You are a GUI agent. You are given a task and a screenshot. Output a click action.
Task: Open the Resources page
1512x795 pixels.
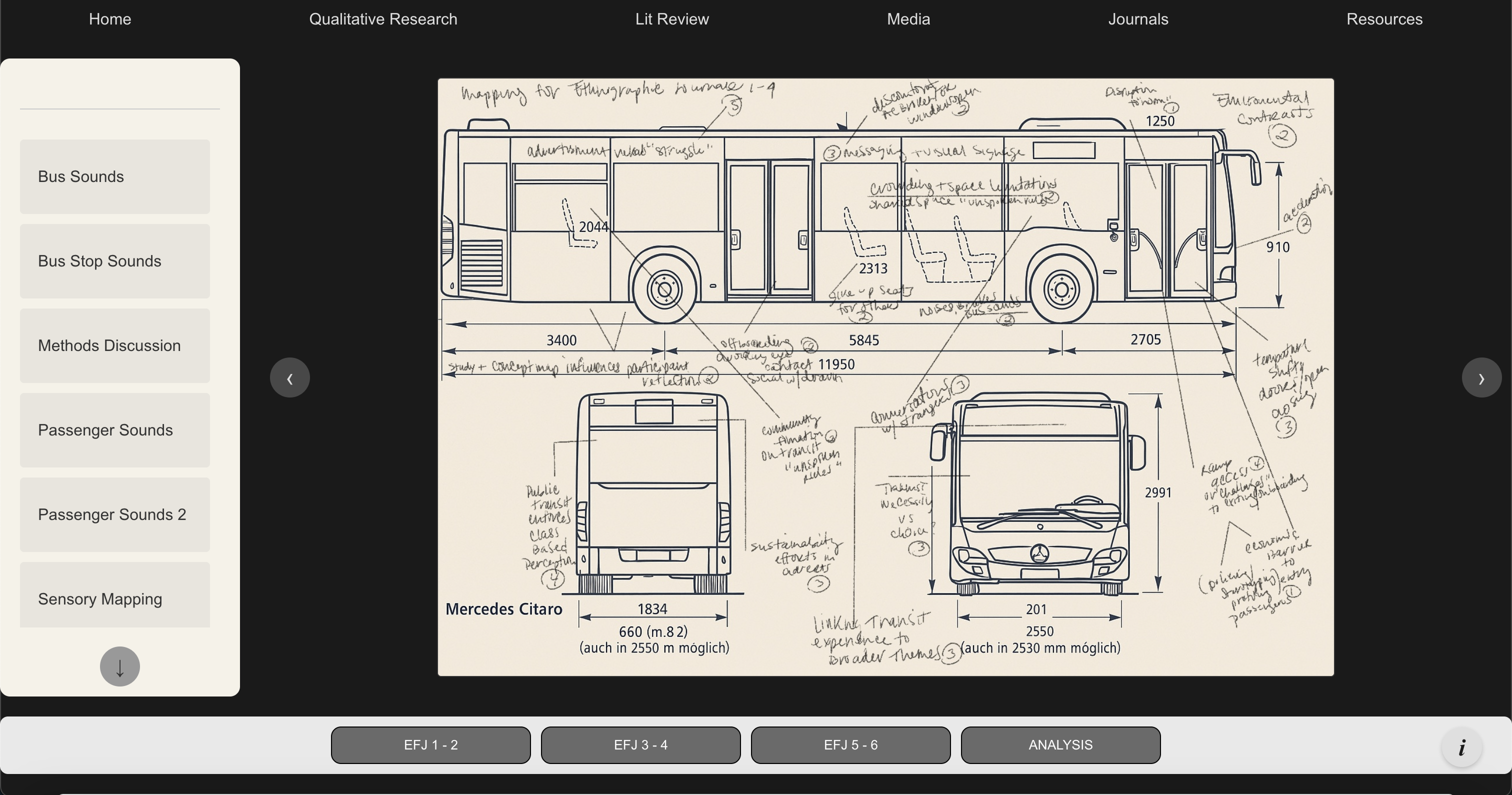tap(1384, 19)
